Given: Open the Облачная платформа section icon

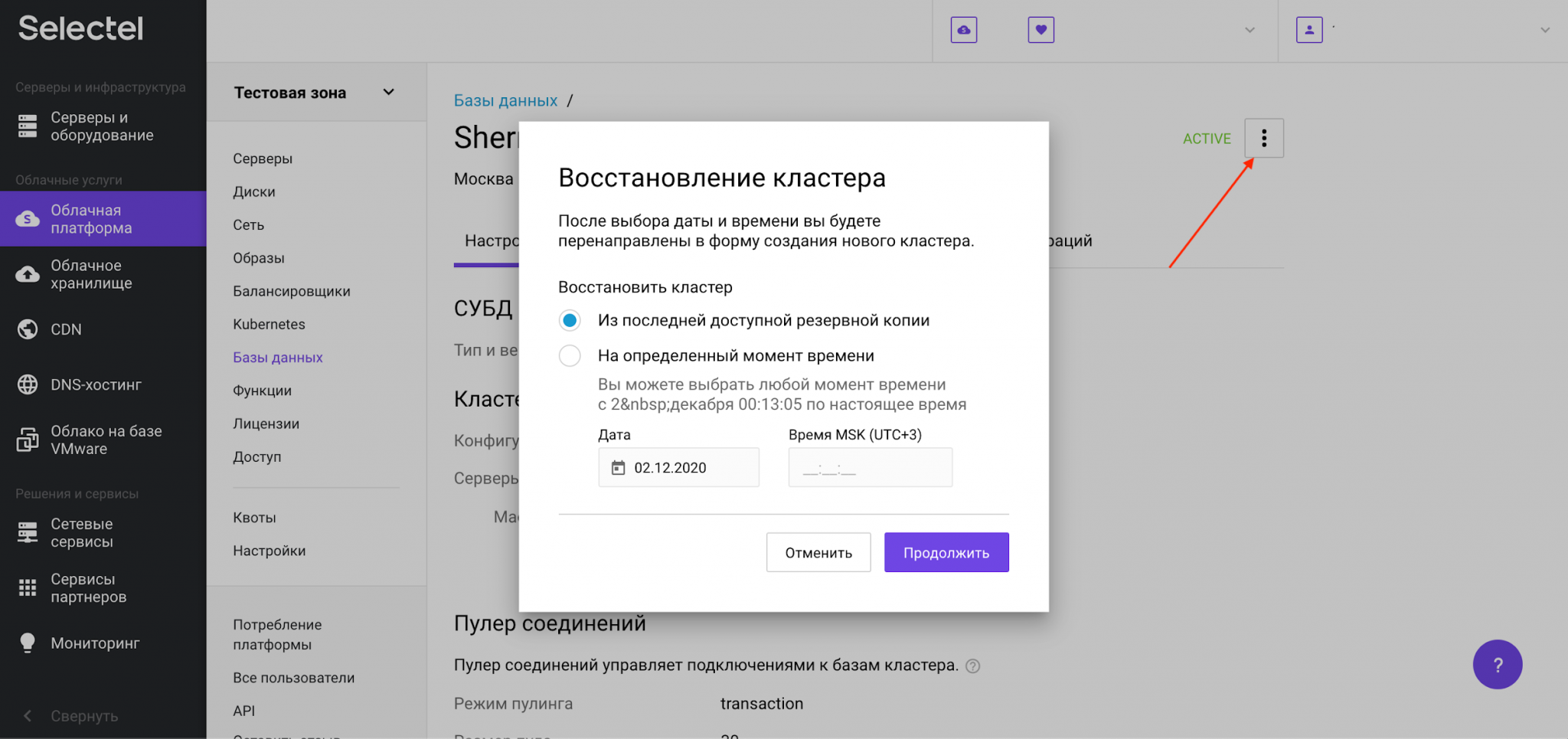Looking at the screenshot, I should [x=28, y=218].
